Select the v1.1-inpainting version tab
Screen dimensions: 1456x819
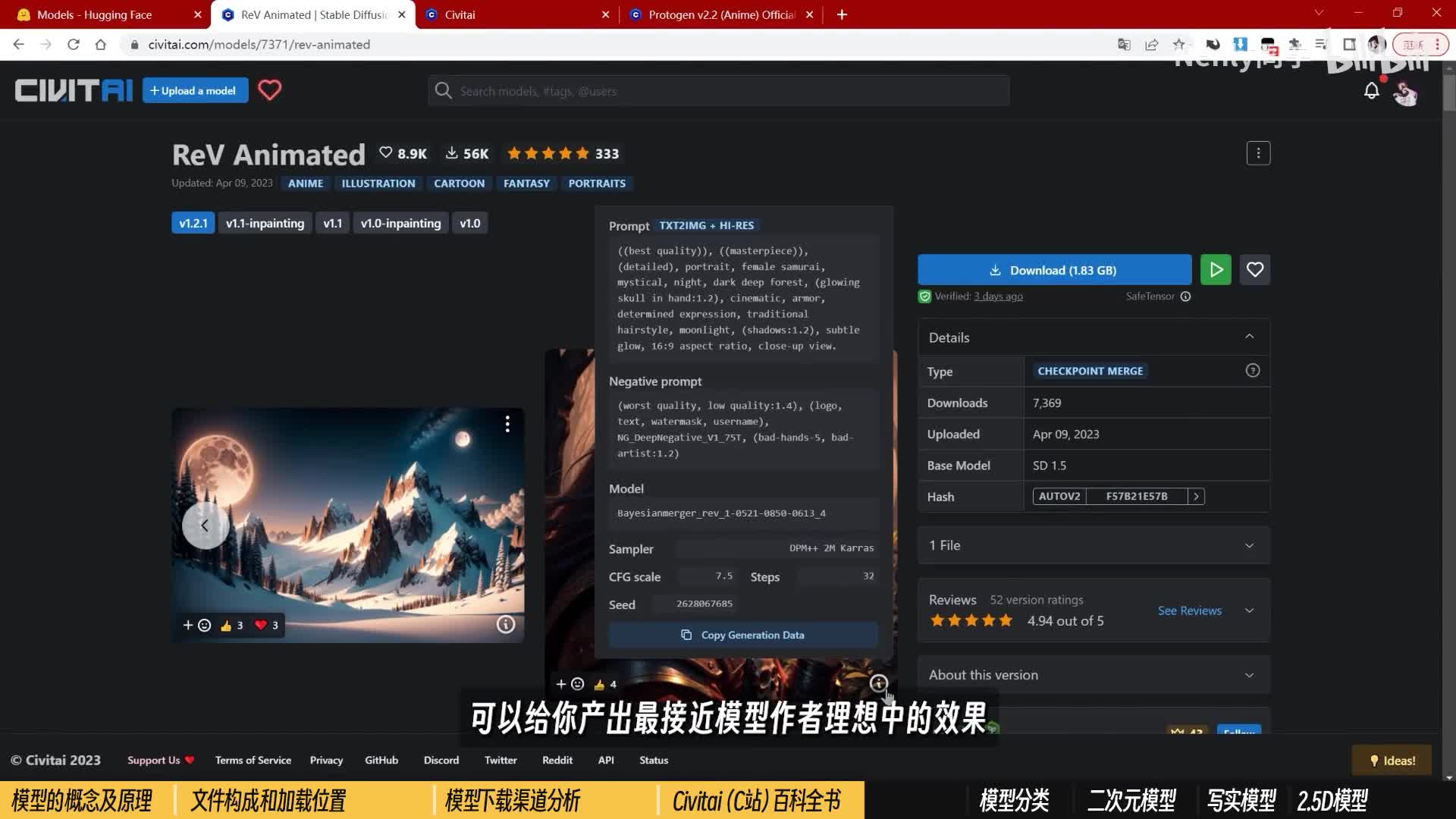tap(265, 224)
